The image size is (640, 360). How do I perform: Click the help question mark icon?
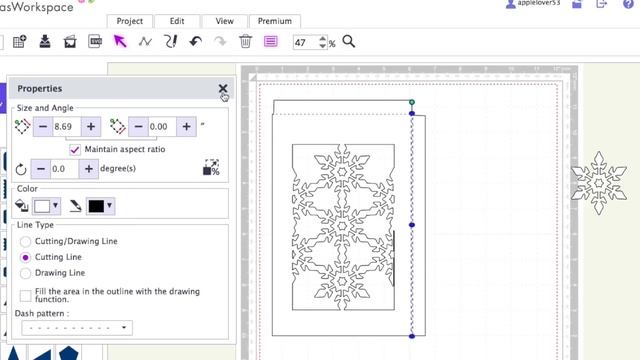(628, 4)
